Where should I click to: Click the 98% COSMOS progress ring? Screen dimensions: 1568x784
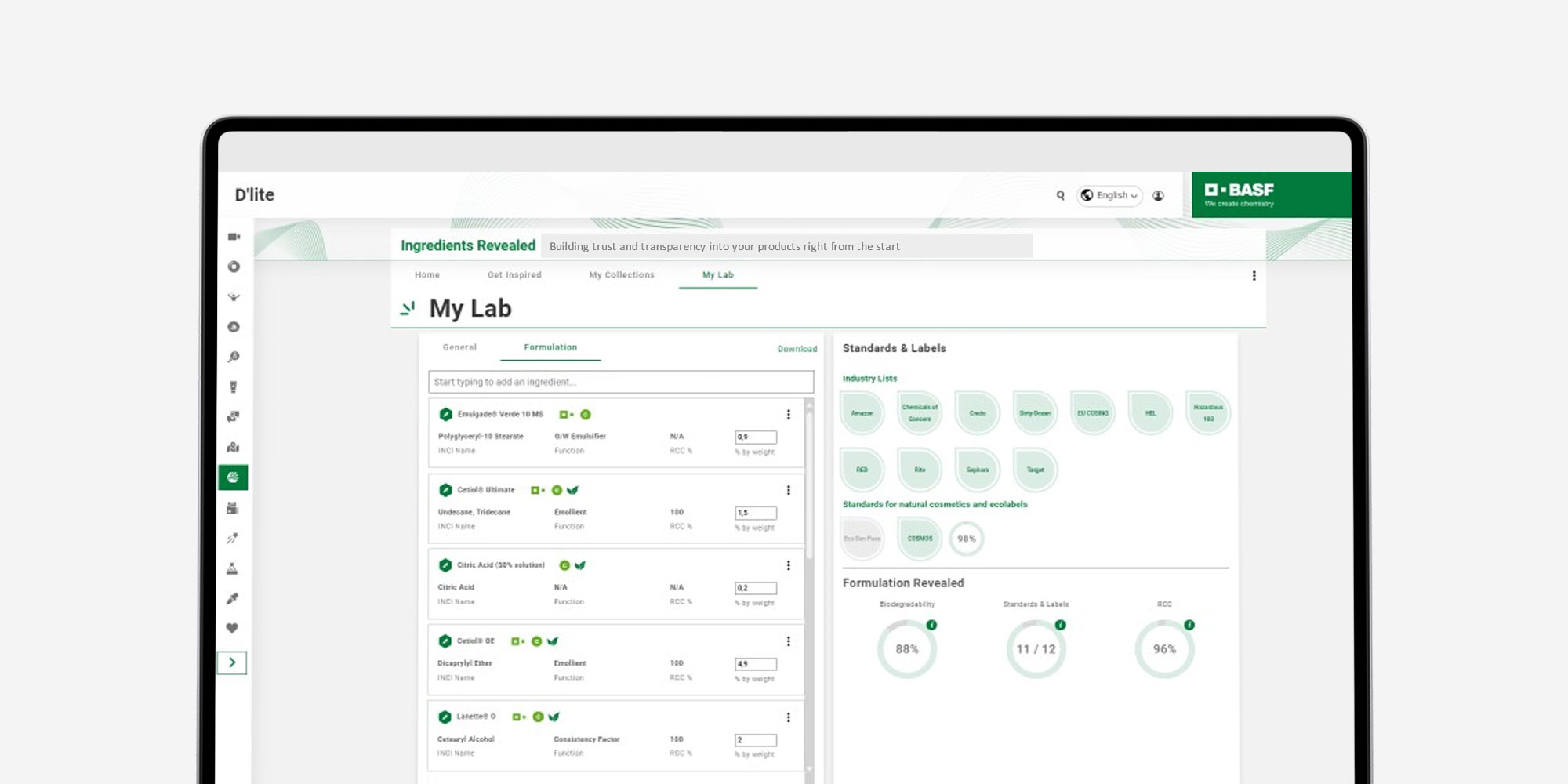[x=967, y=539]
